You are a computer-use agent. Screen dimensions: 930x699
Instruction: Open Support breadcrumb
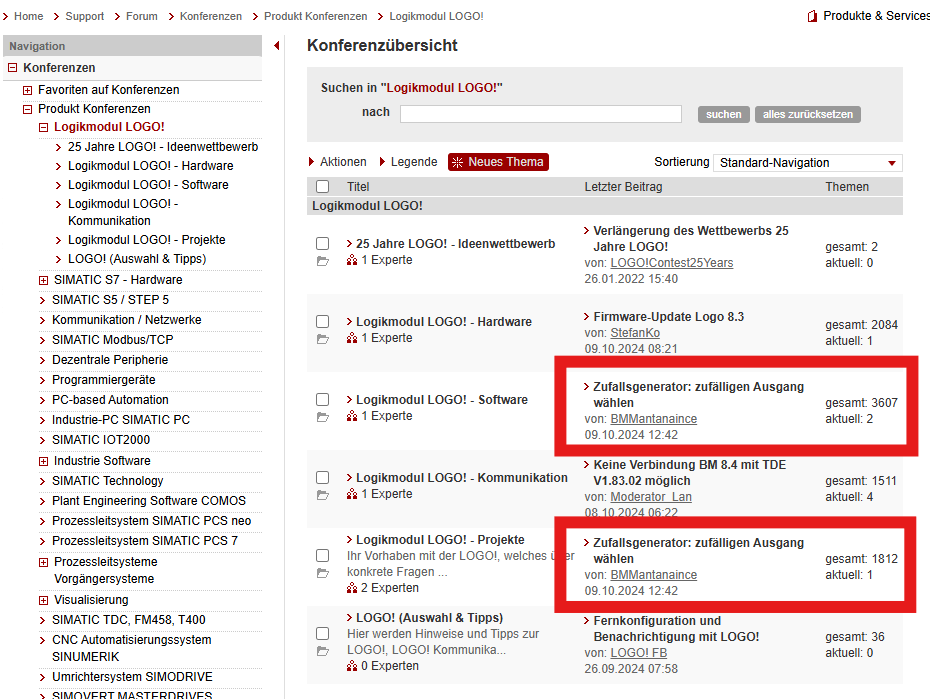[x=84, y=17]
